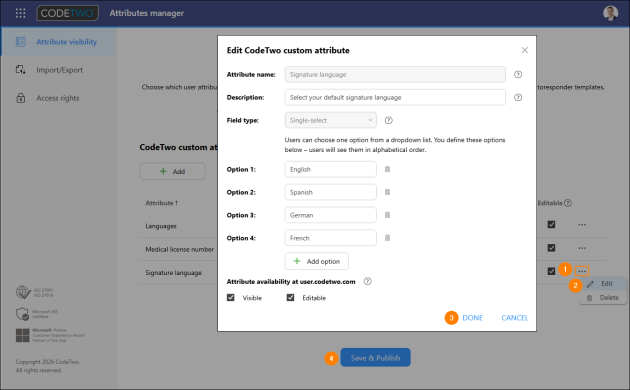This screenshot has width=630, height=390.
Task: Open the app launcher grid icon
Action: coord(20,13)
